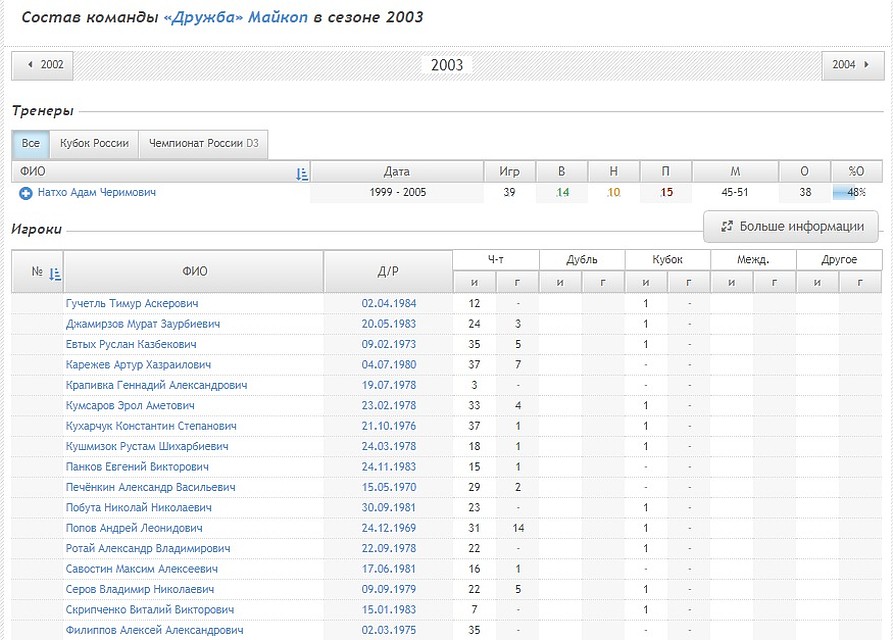Click the coaches В (wins) column header

point(562,172)
